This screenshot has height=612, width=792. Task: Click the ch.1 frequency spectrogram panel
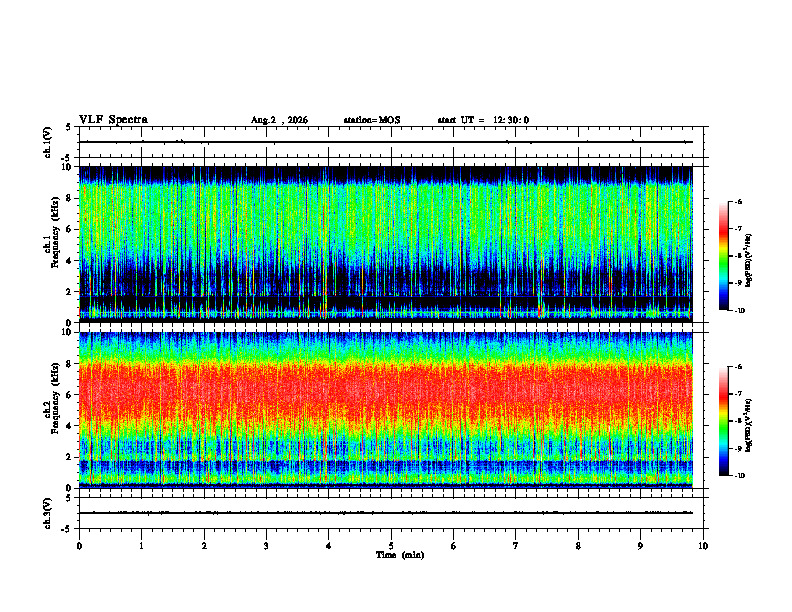click(386, 244)
